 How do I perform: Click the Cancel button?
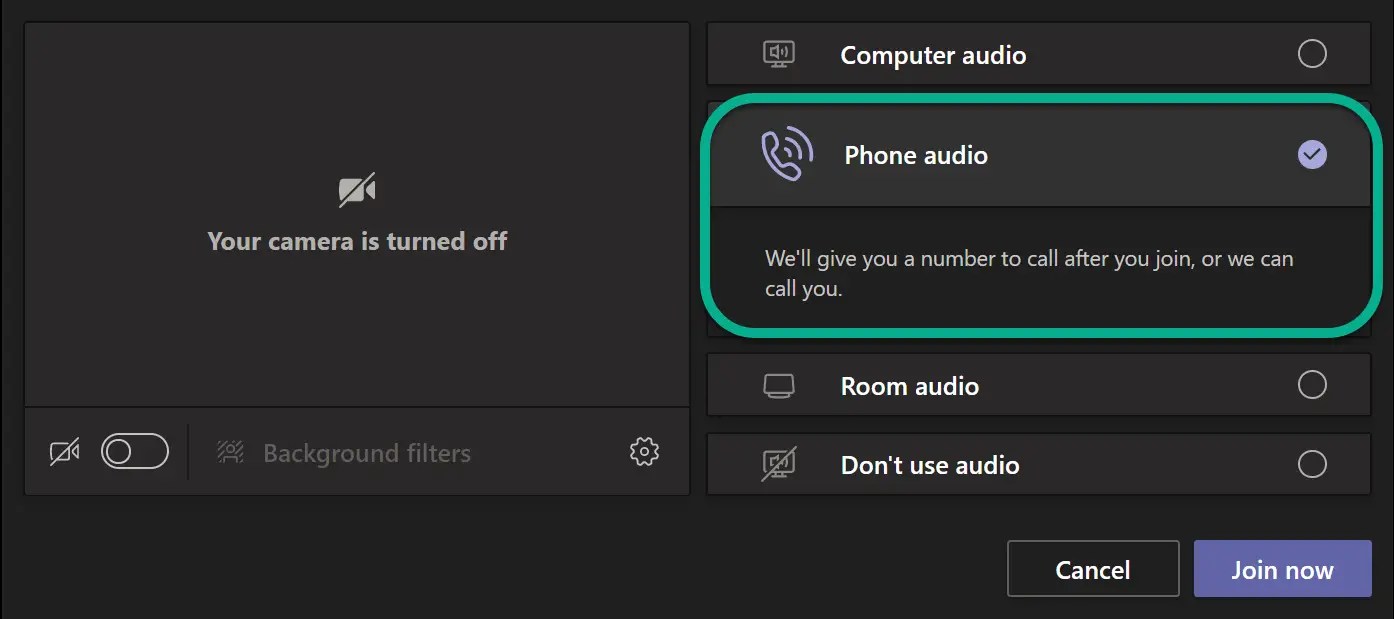(1092, 568)
